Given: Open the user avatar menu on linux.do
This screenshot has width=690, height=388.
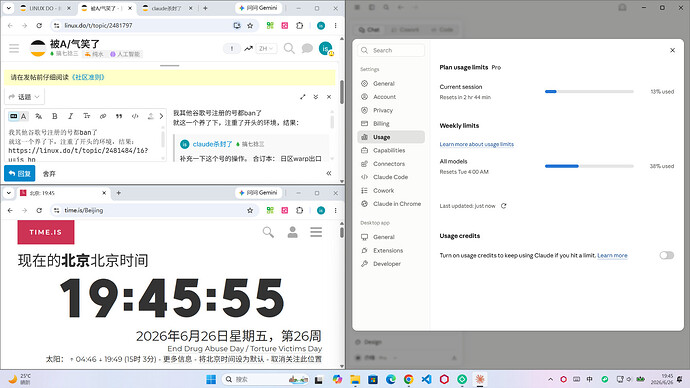Looking at the screenshot, I should tap(326, 49).
